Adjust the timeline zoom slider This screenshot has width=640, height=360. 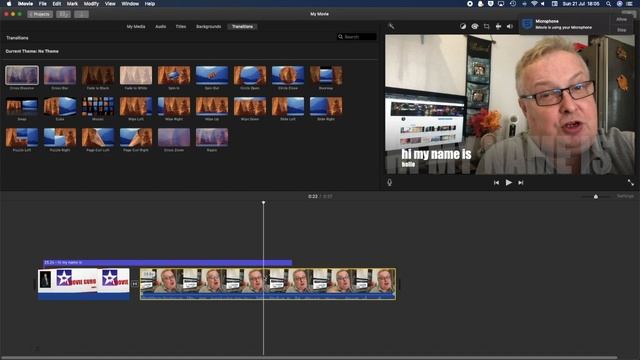point(596,197)
